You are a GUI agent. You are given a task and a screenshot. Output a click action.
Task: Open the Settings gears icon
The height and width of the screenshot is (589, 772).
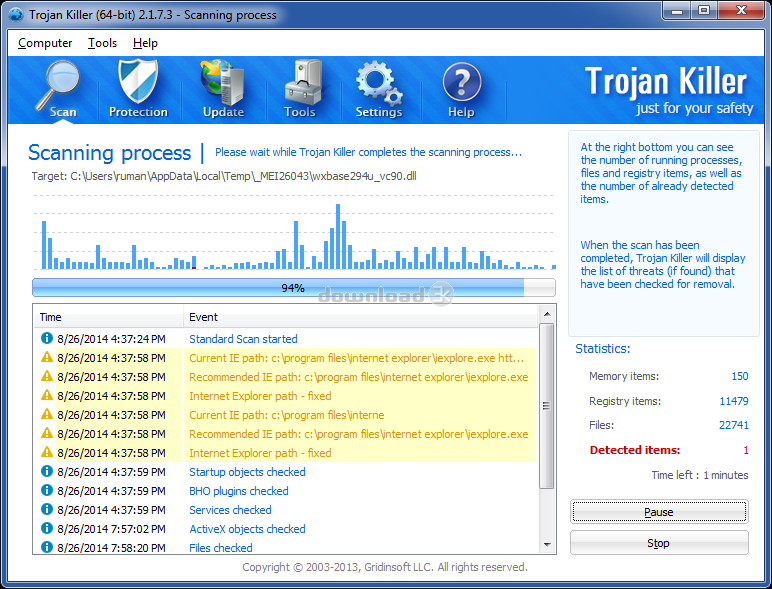tap(379, 83)
